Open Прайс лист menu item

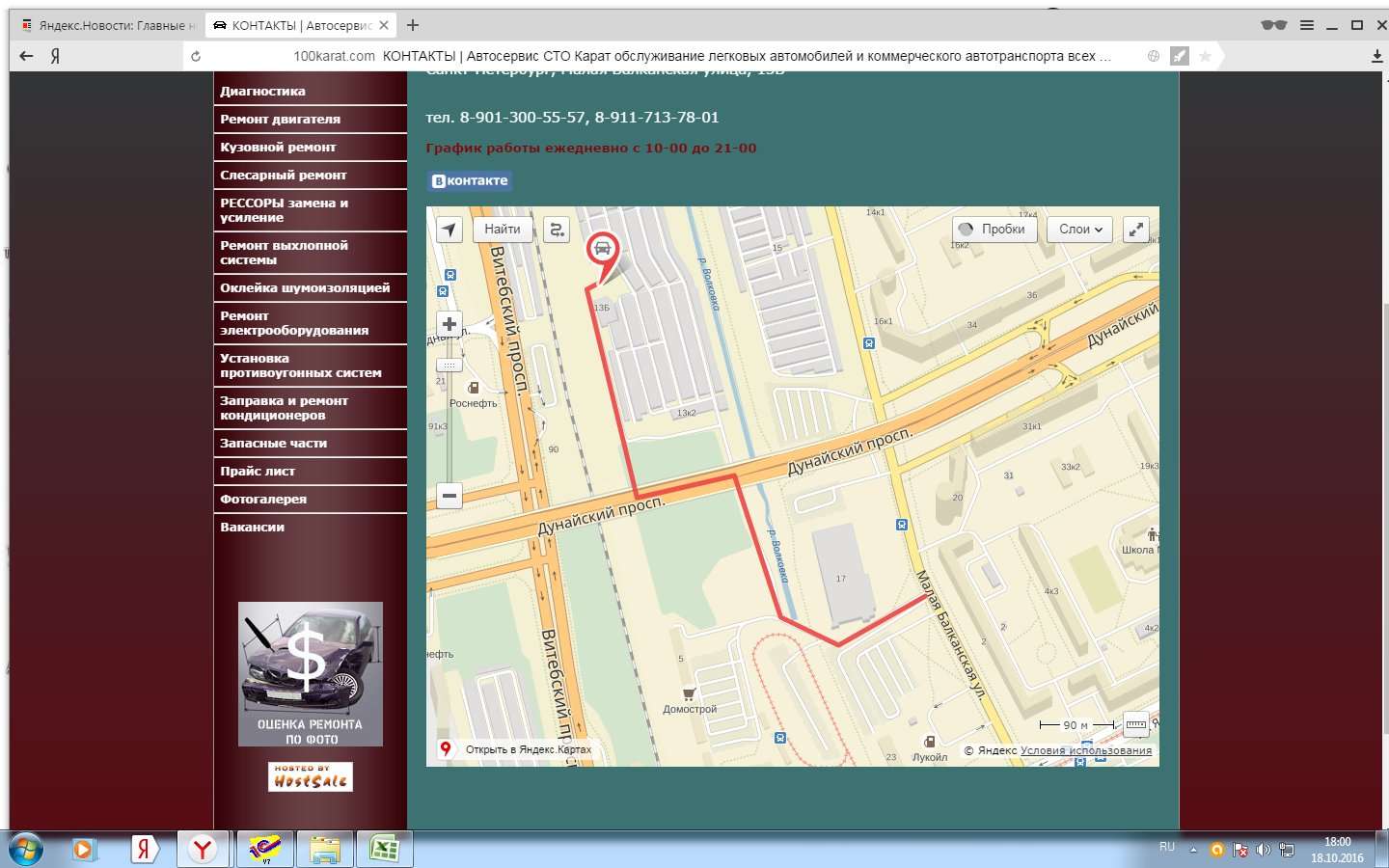pos(311,472)
